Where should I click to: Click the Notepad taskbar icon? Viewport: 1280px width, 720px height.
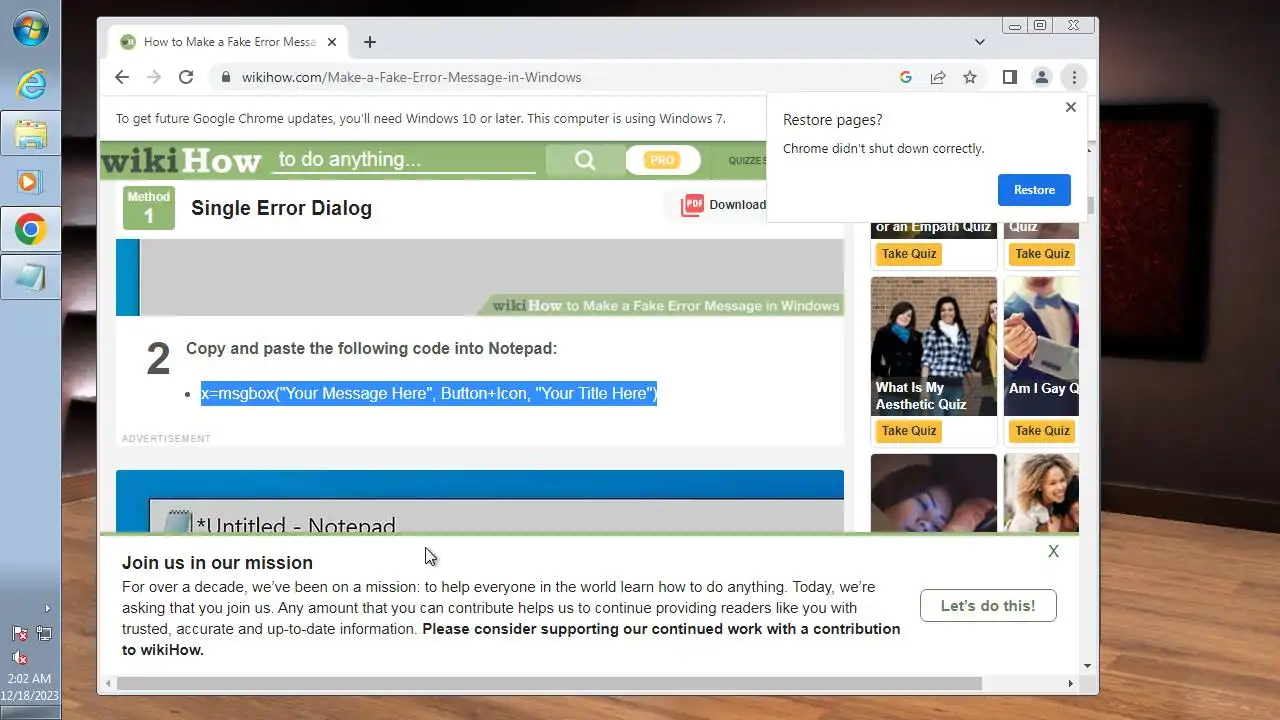[31, 278]
